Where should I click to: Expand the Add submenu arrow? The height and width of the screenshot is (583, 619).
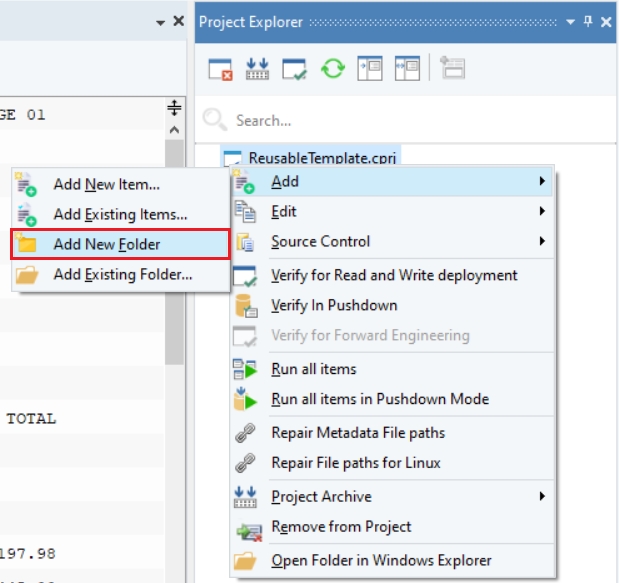541,181
